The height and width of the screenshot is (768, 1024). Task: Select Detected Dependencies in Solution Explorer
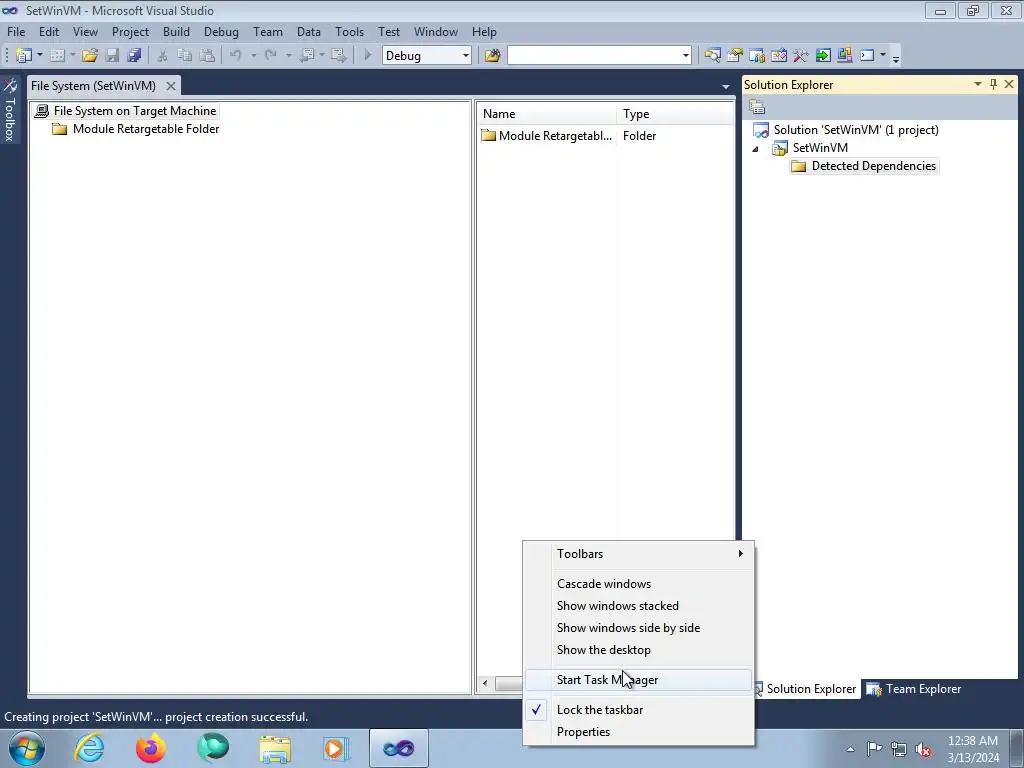[873, 166]
